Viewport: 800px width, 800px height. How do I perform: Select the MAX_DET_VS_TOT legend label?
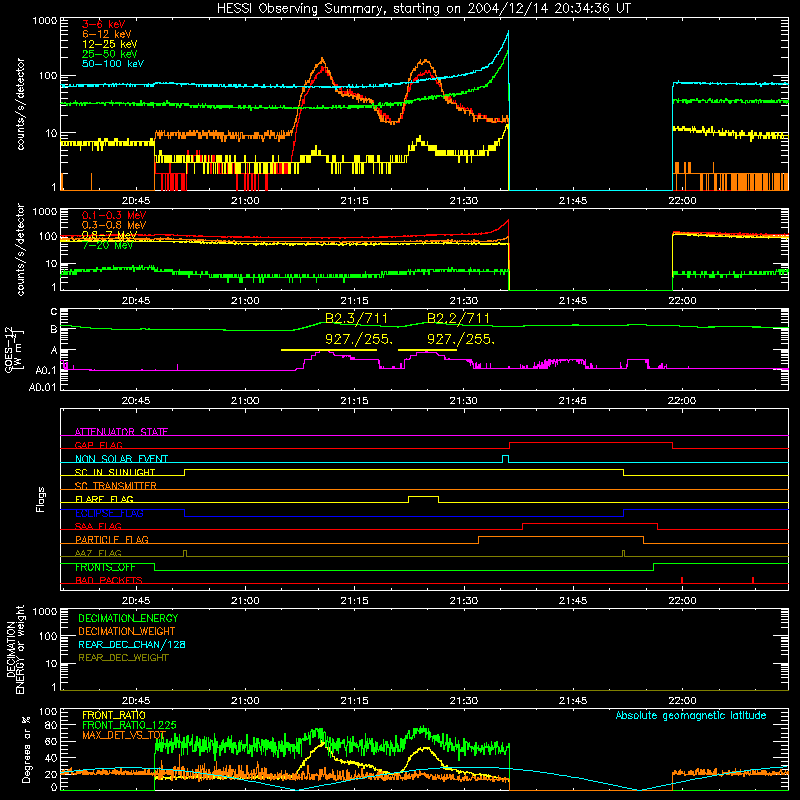[x=123, y=735]
